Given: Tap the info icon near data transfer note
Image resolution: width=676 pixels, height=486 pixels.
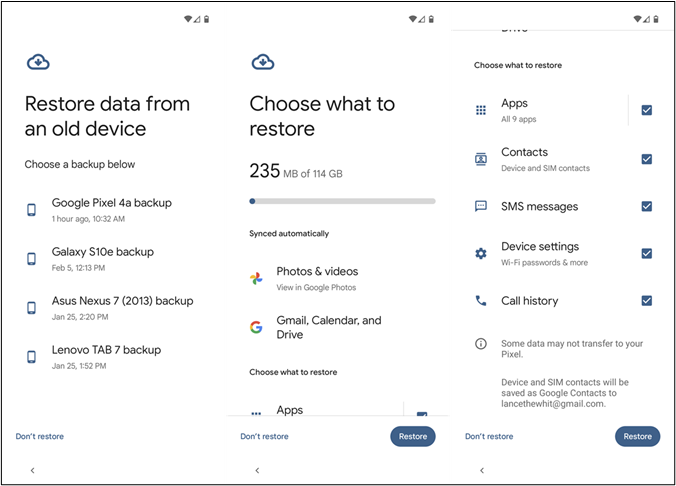Looking at the screenshot, I should 481,343.
